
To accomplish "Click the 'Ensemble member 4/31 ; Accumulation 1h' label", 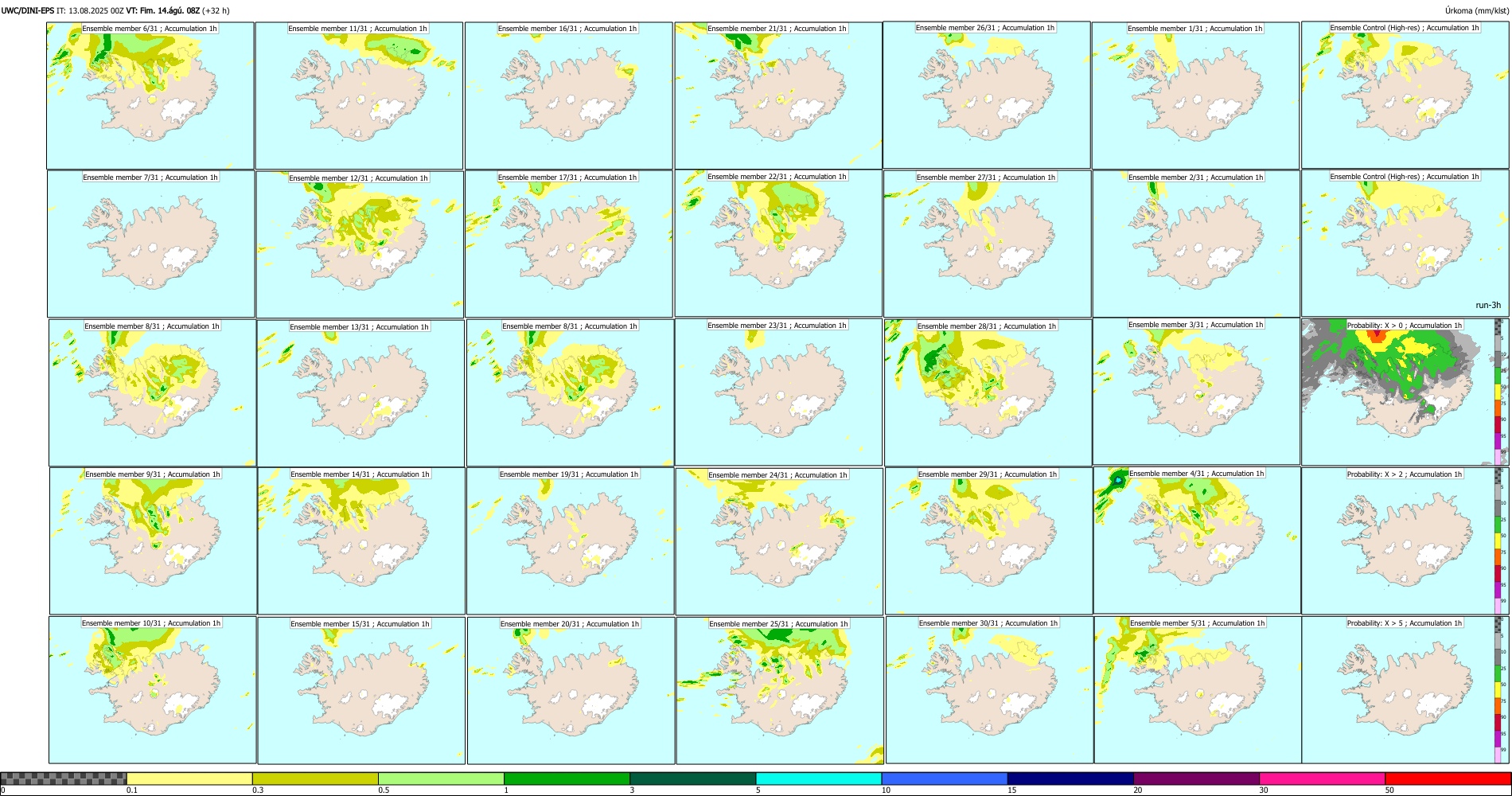I will [1196, 474].
